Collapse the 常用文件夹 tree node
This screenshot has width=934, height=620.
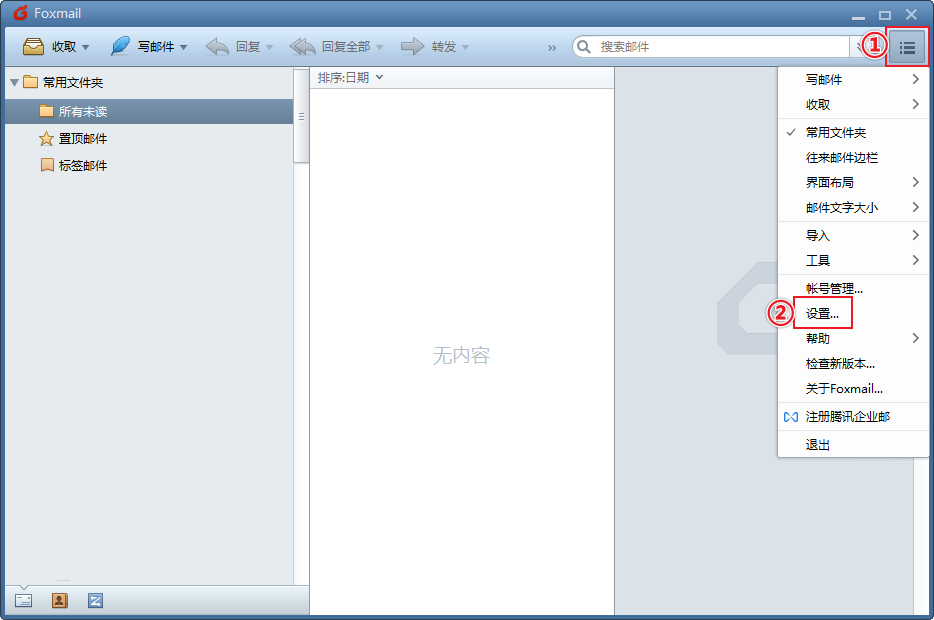coord(14,83)
